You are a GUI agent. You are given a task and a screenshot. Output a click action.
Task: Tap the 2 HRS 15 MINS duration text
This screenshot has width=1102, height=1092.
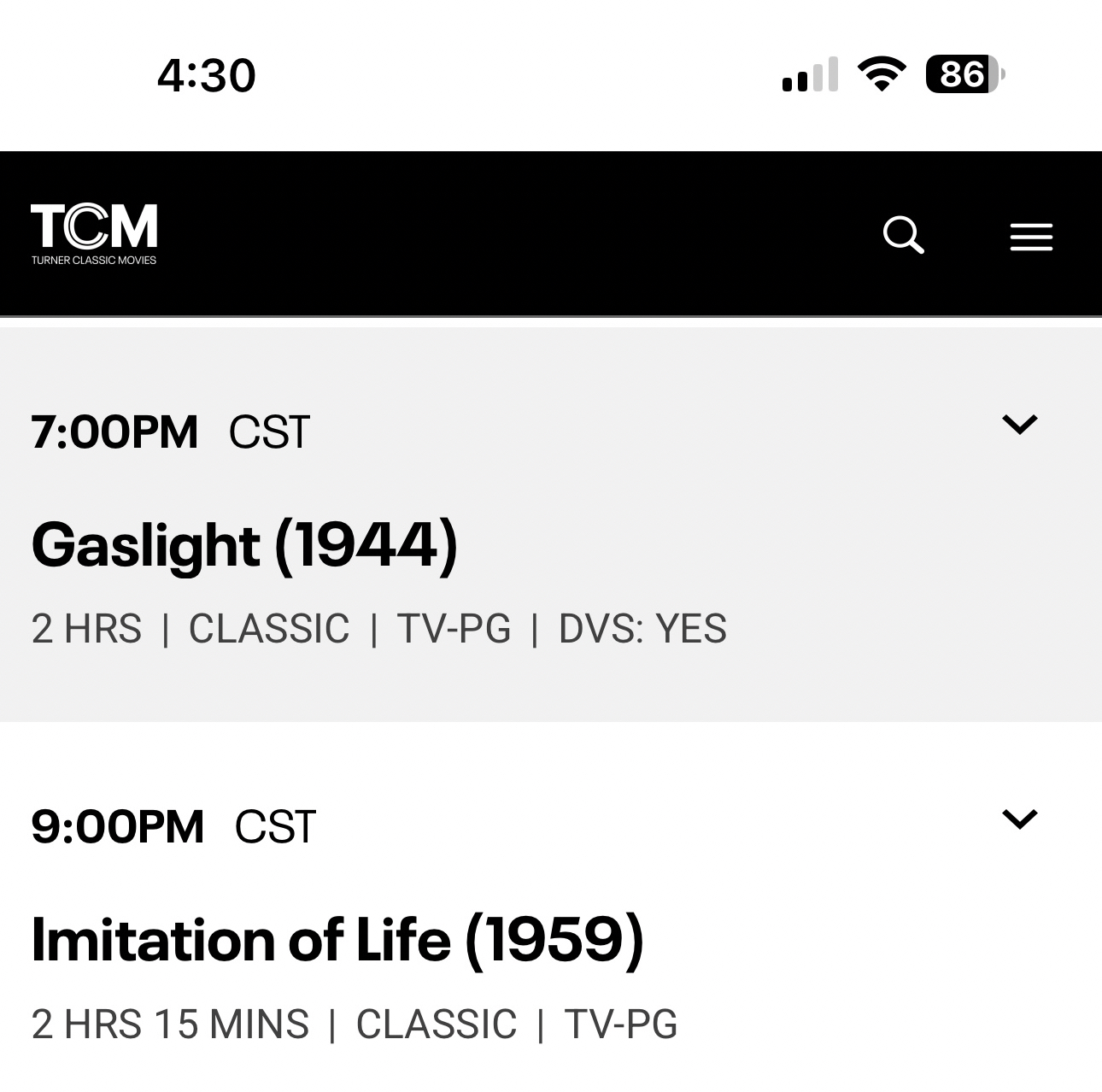pos(170,1024)
